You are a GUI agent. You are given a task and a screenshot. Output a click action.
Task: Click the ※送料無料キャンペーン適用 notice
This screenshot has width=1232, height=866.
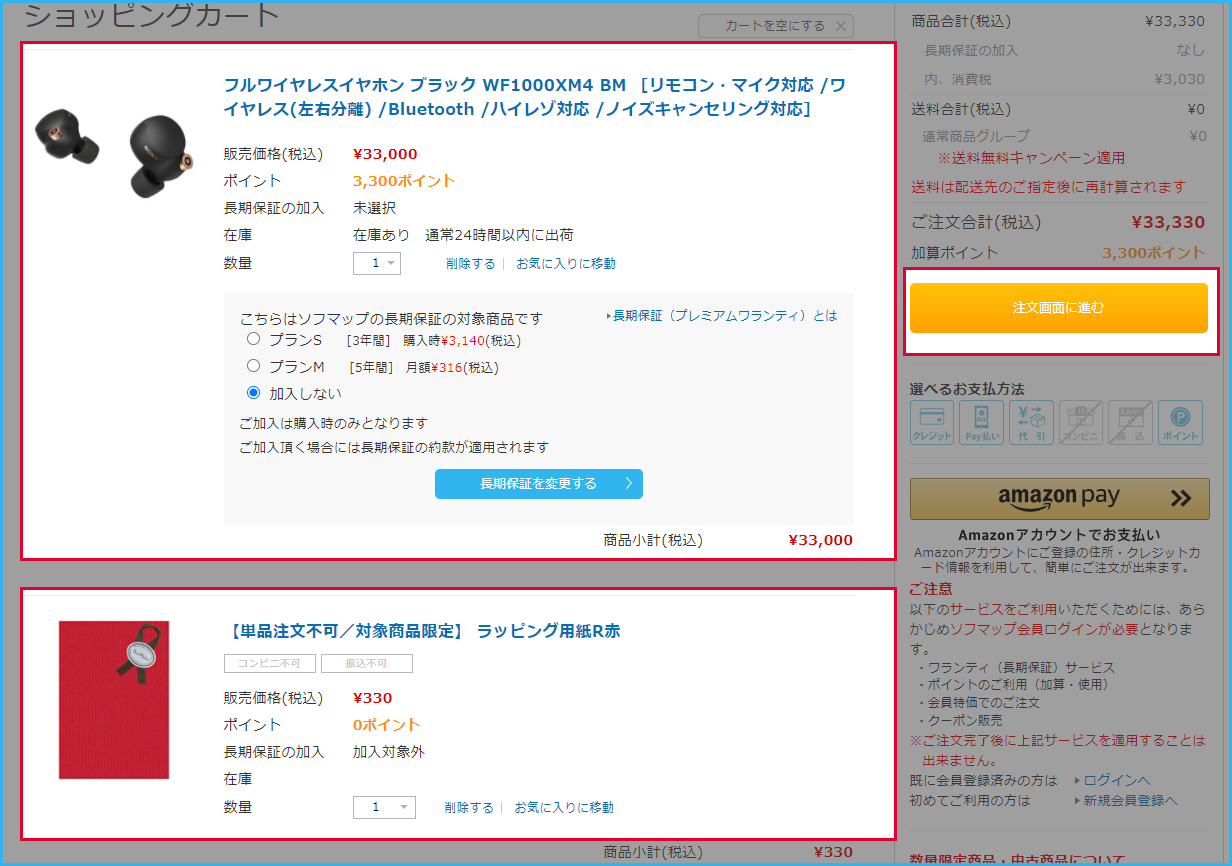tap(1031, 158)
